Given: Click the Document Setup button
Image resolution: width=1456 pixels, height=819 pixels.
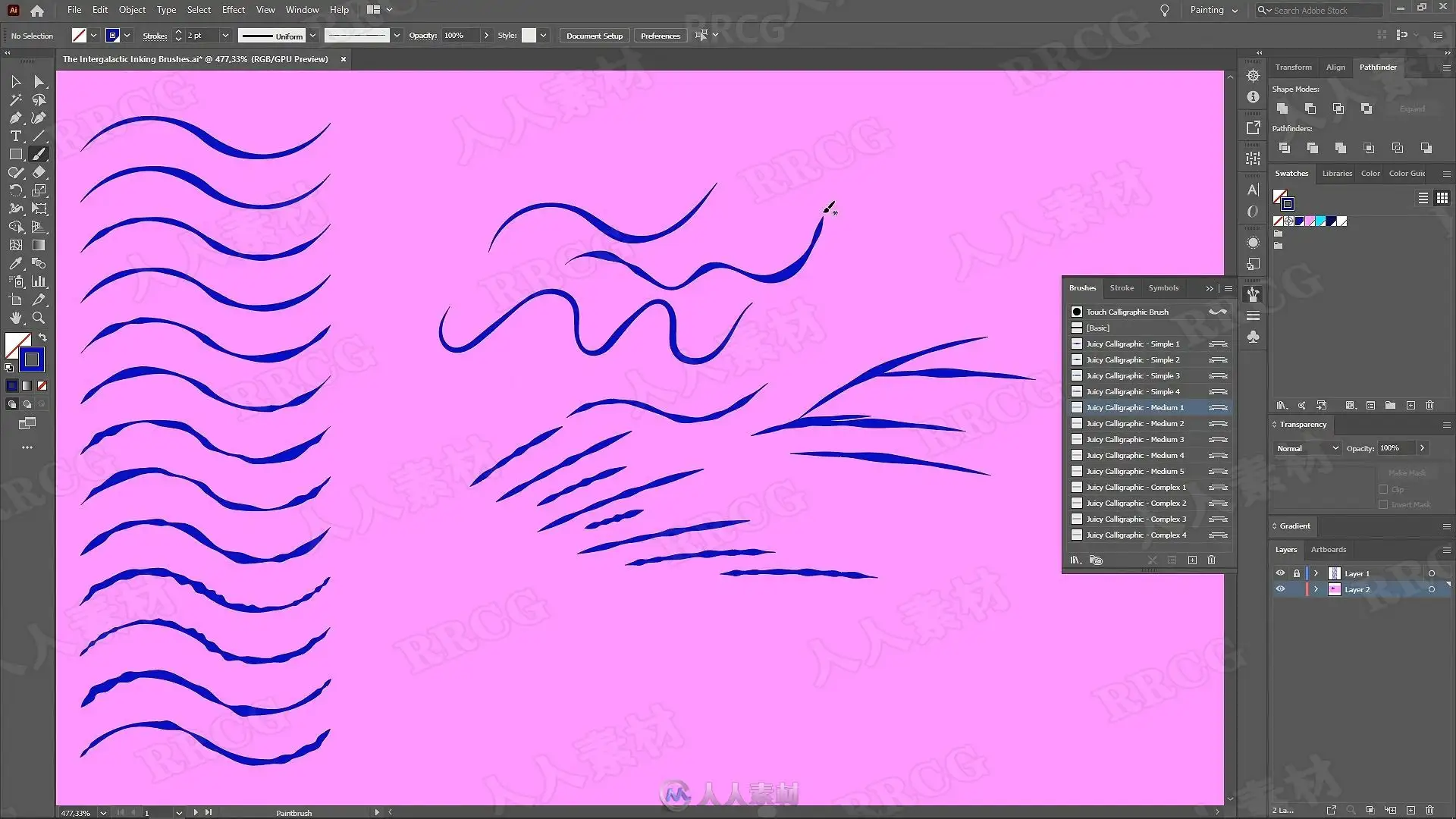Looking at the screenshot, I should (595, 36).
